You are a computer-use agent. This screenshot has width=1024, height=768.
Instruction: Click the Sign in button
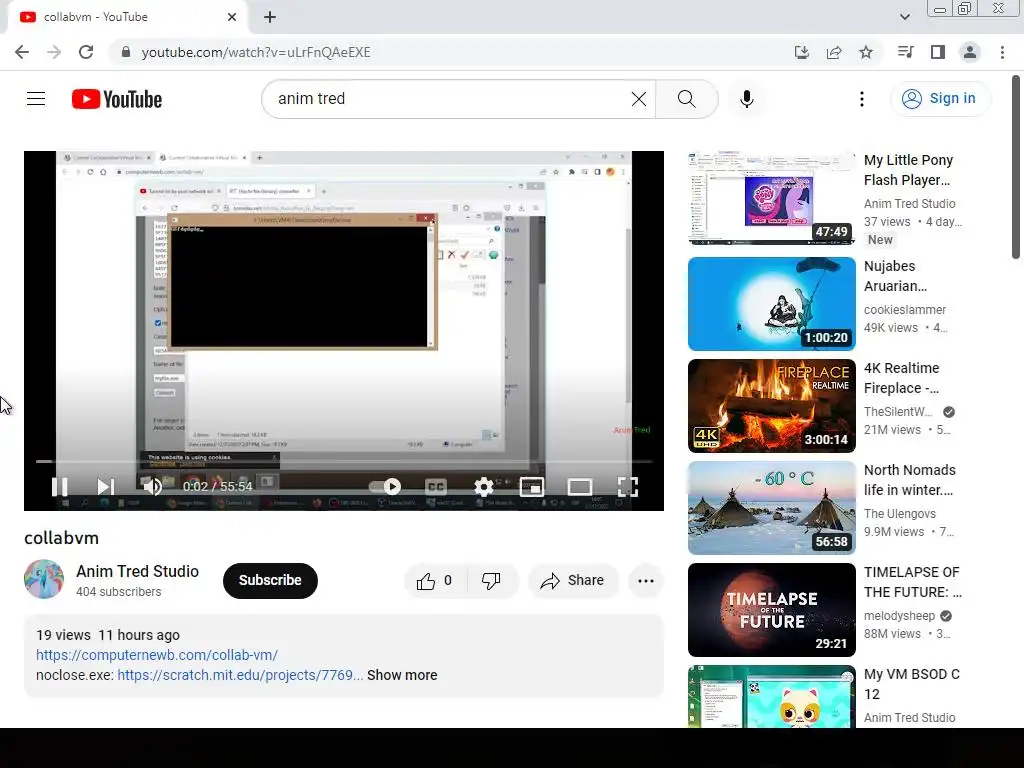[940, 99]
